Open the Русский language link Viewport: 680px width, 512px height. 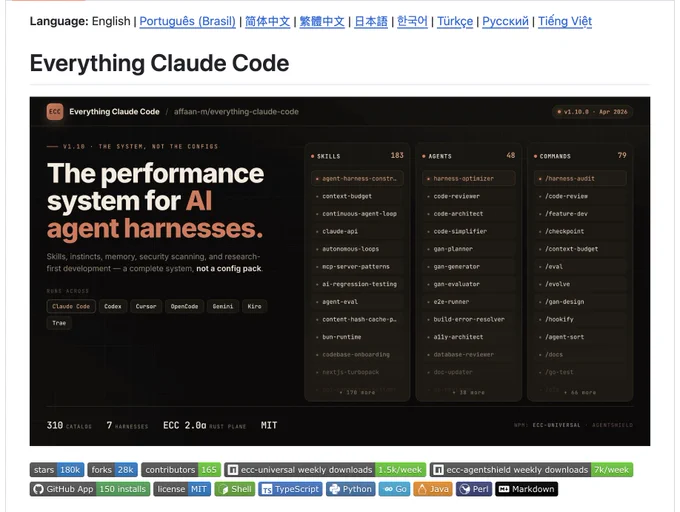pos(505,21)
